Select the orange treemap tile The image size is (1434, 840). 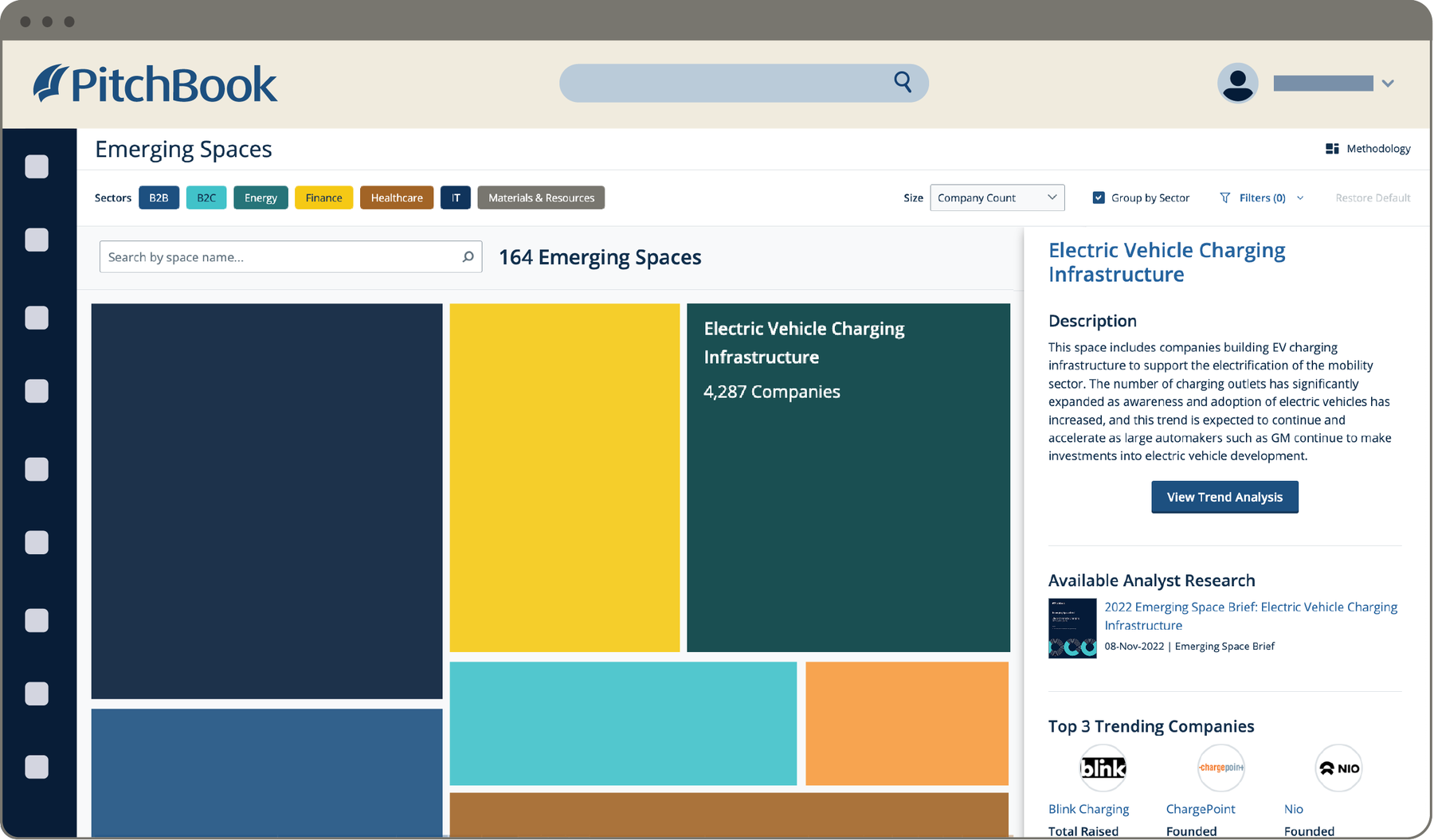pos(907,724)
